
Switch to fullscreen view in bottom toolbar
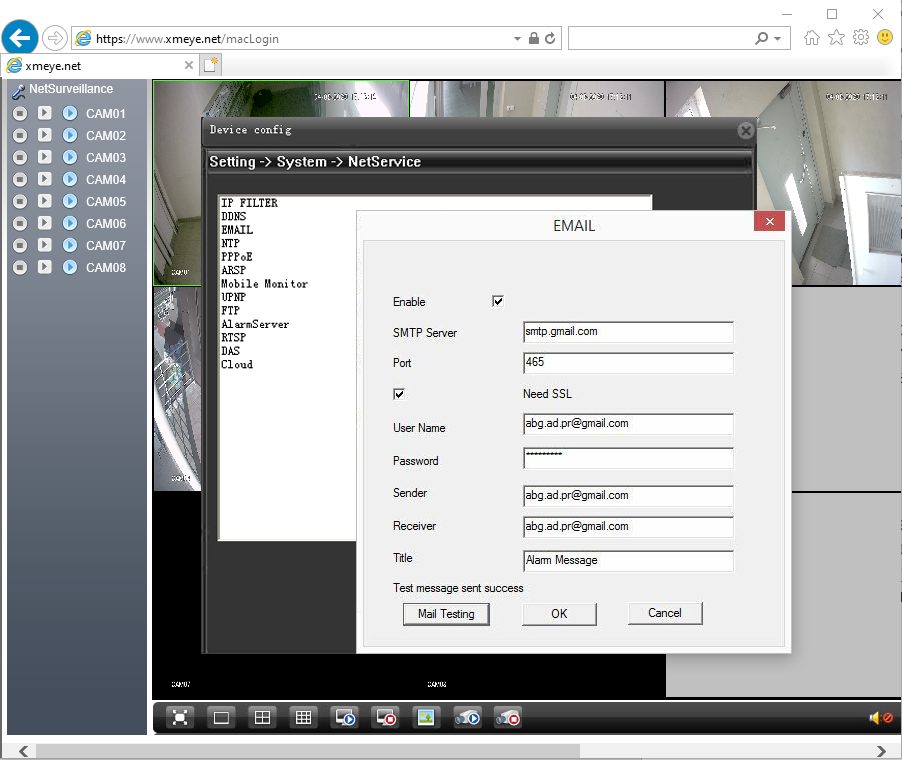click(180, 717)
